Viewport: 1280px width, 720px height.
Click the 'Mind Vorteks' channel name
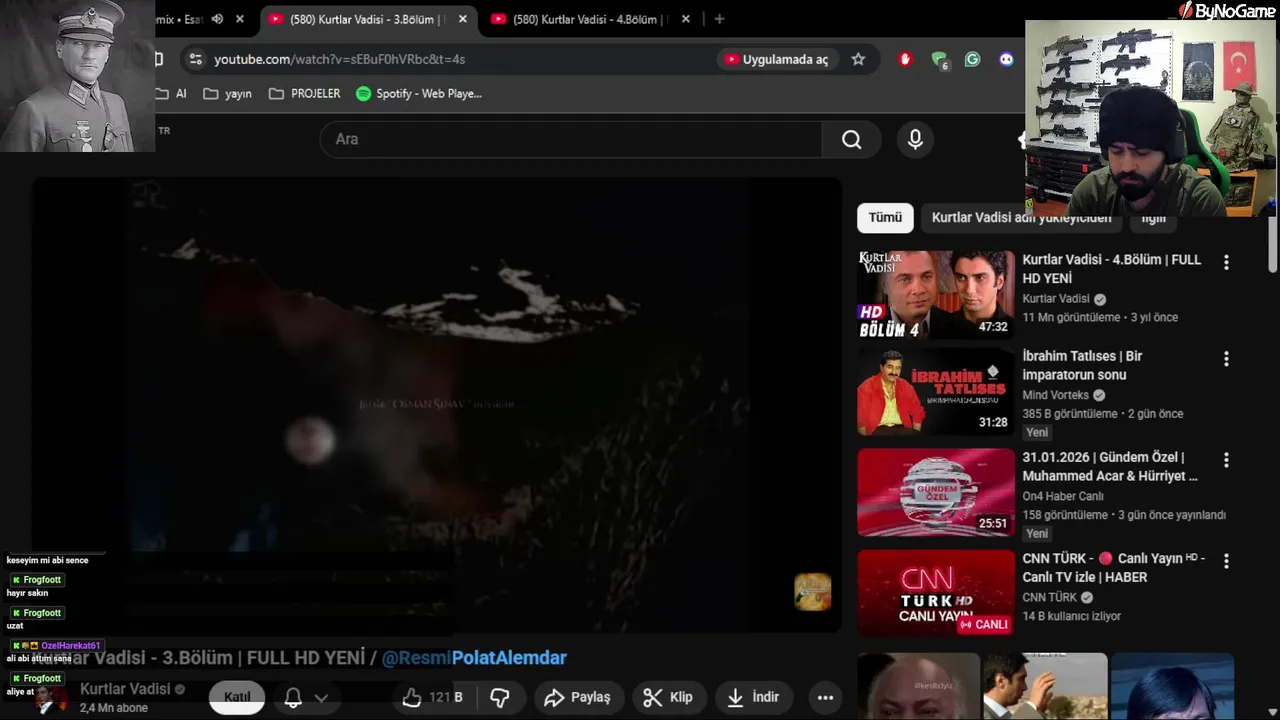pyautogui.click(x=1055, y=395)
